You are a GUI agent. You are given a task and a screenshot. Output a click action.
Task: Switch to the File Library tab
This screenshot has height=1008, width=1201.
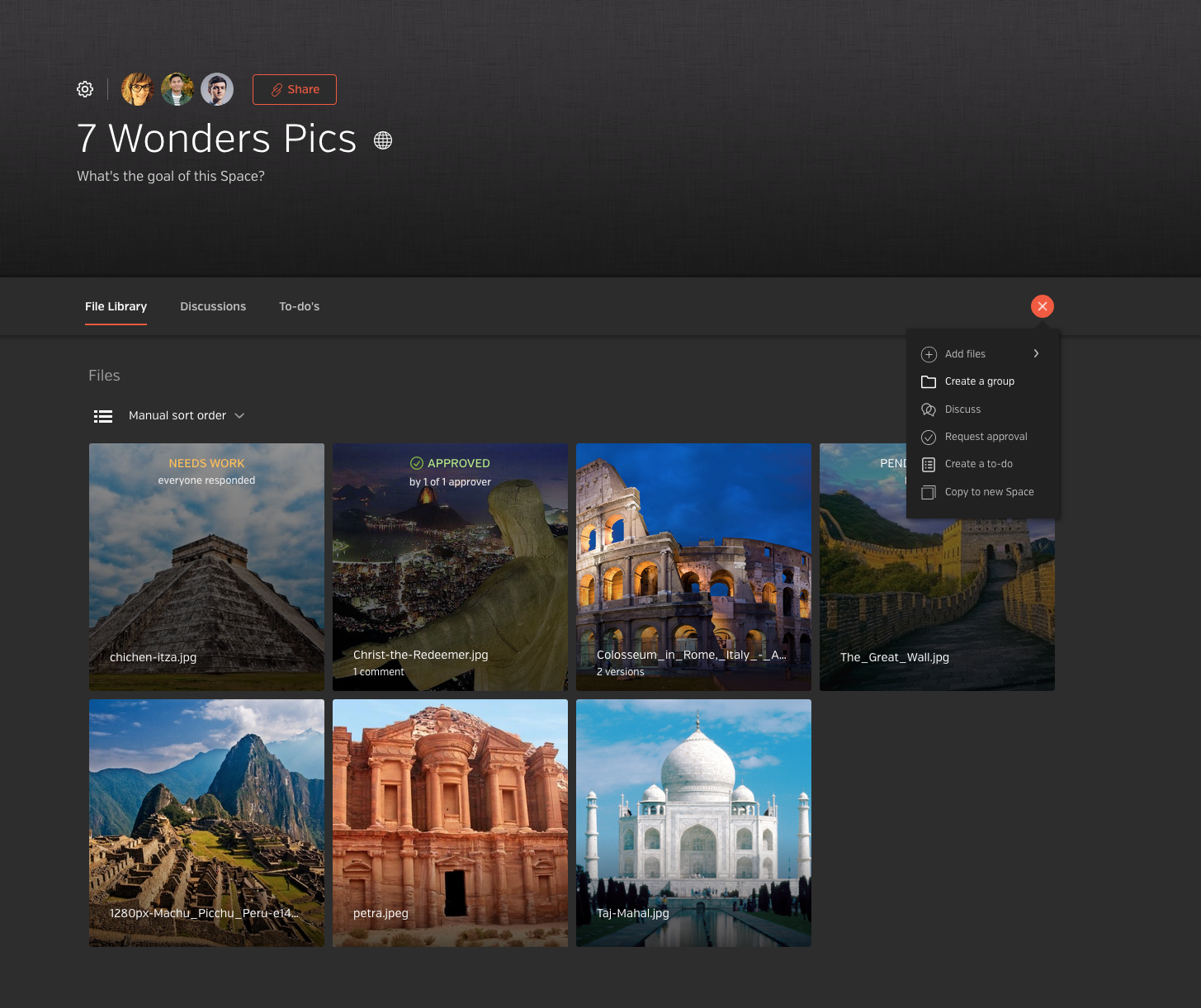pyautogui.click(x=116, y=306)
